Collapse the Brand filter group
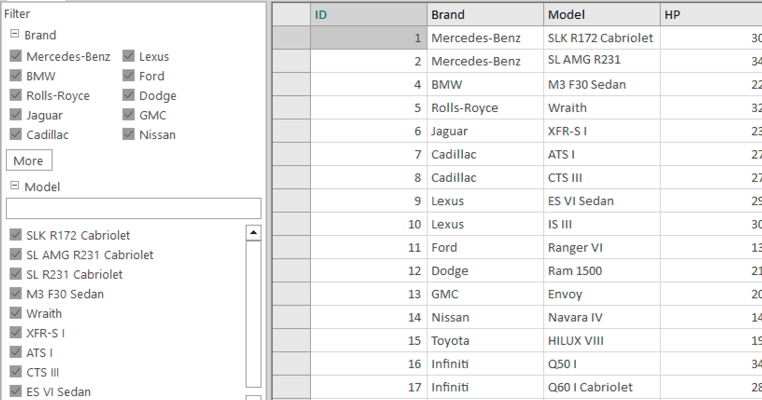 tap(15, 35)
